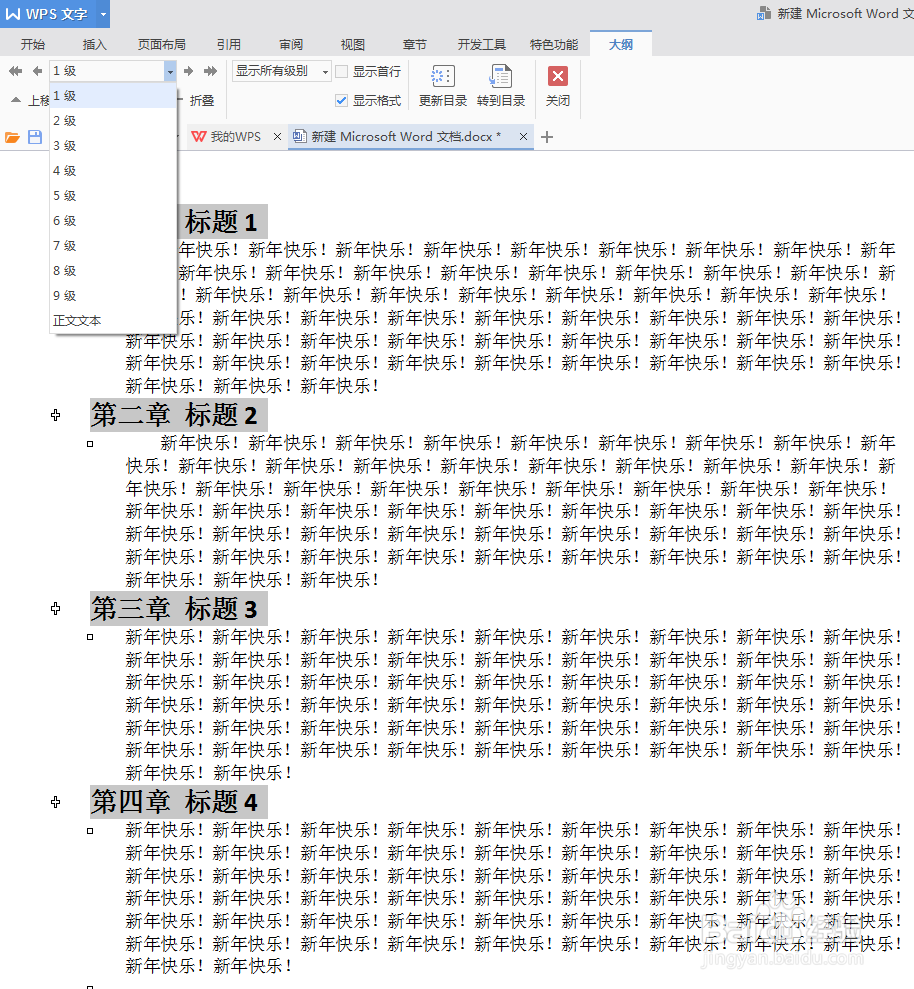Select 7 级 in the level list
The height and width of the screenshot is (989, 914).
pos(113,245)
